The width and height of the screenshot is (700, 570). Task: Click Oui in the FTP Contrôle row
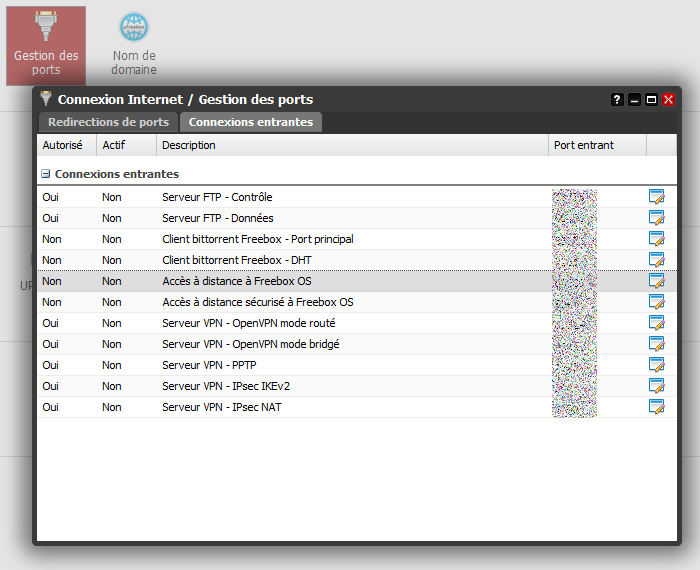tap(50, 197)
